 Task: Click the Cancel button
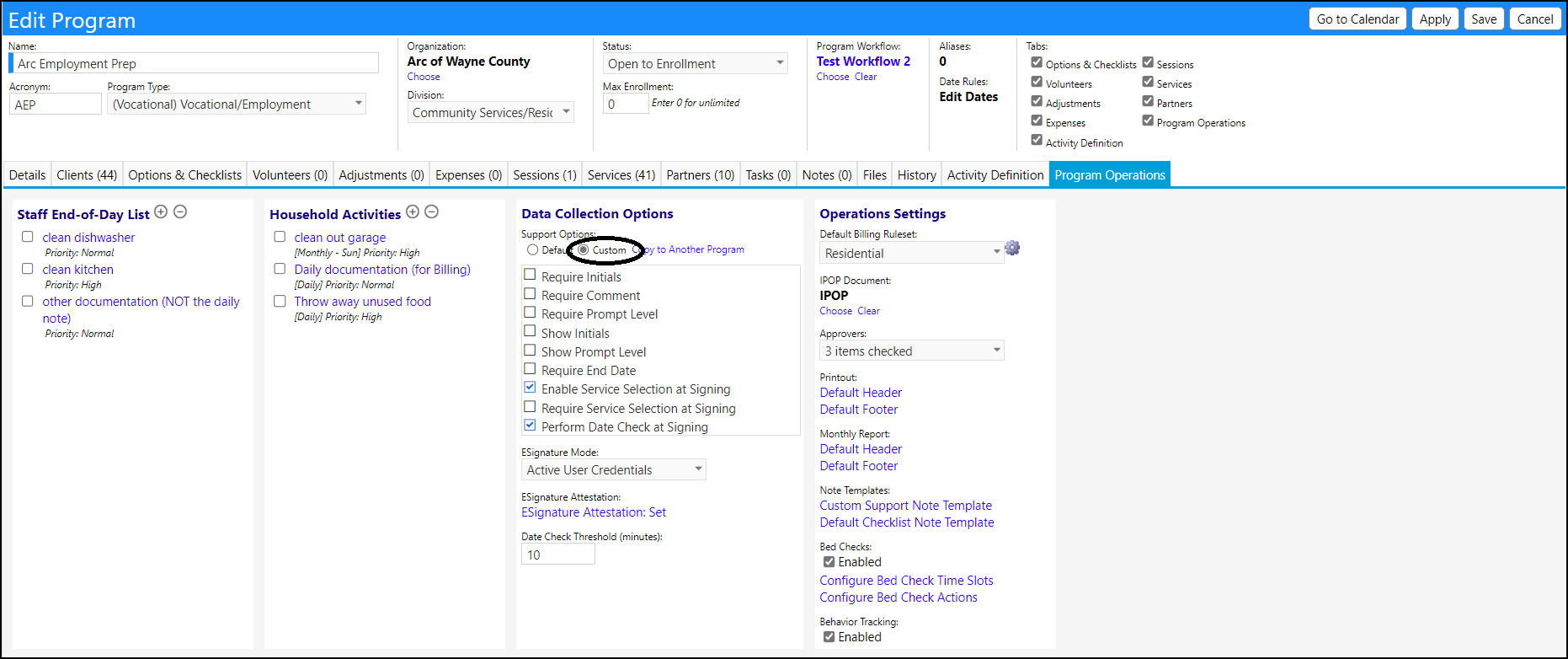pyautogui.click(x=1536, y=19)
